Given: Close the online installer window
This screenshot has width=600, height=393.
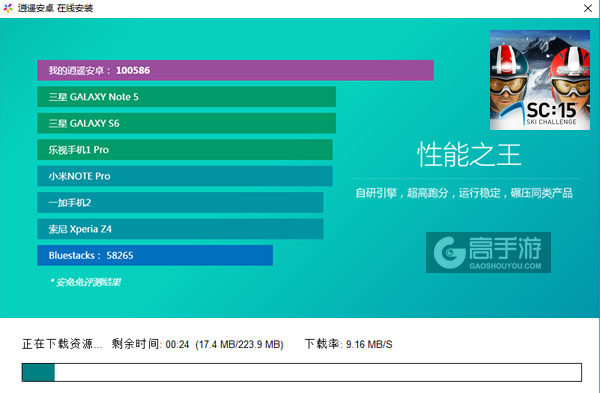Looking at the screenshot, I should pyautogui.click(x=588, y=8).
